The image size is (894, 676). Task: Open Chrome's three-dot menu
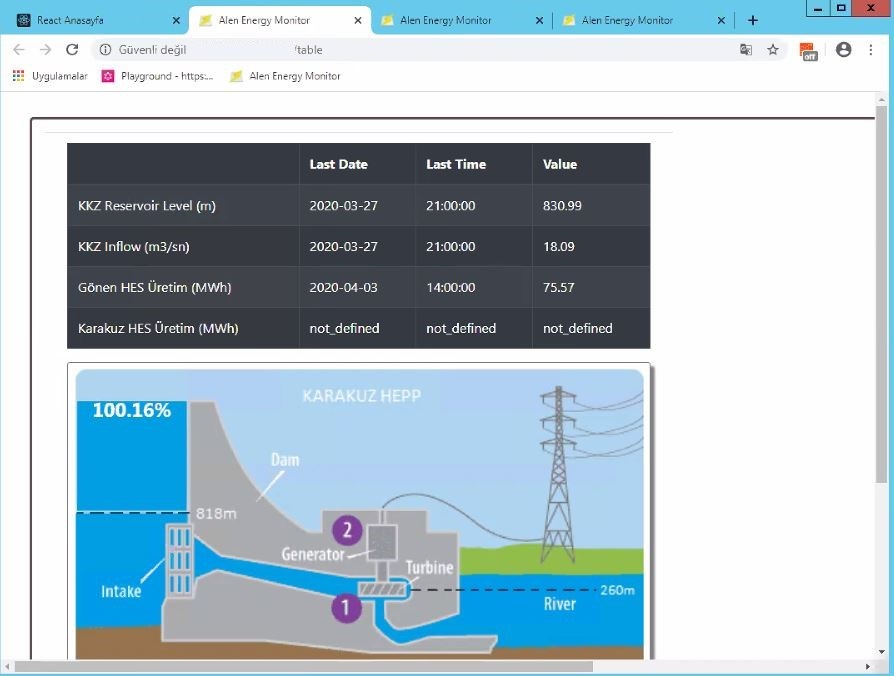[871, 50]
